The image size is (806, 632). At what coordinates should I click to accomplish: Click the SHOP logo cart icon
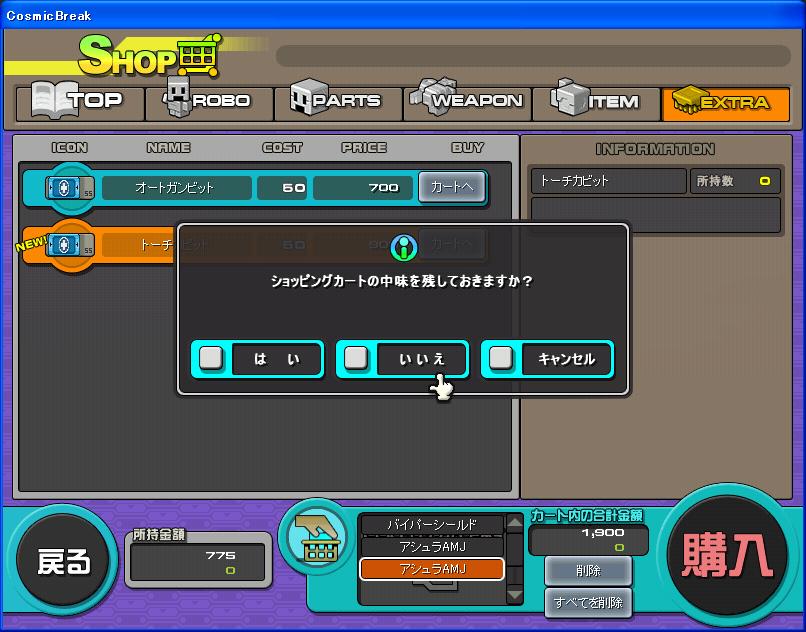198,56
